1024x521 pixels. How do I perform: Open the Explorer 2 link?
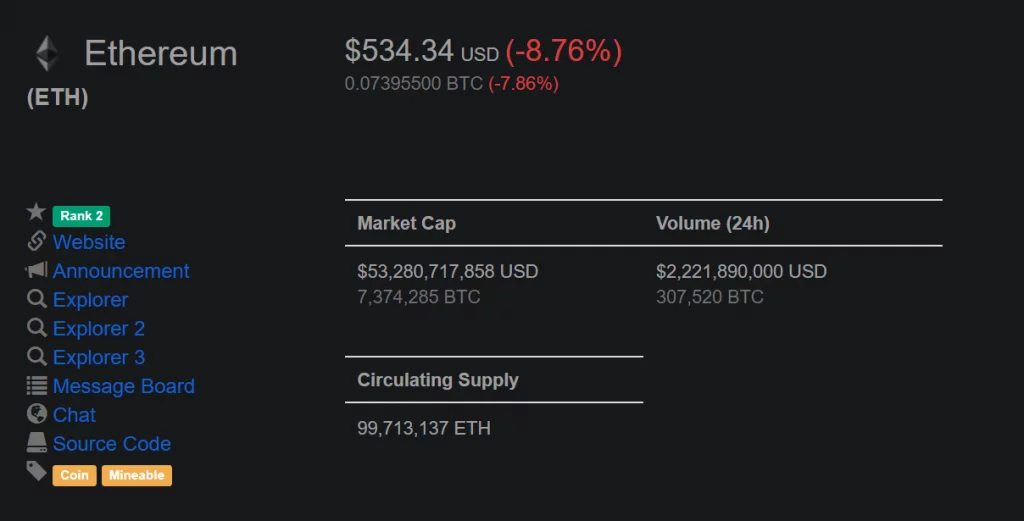point(99,328)
